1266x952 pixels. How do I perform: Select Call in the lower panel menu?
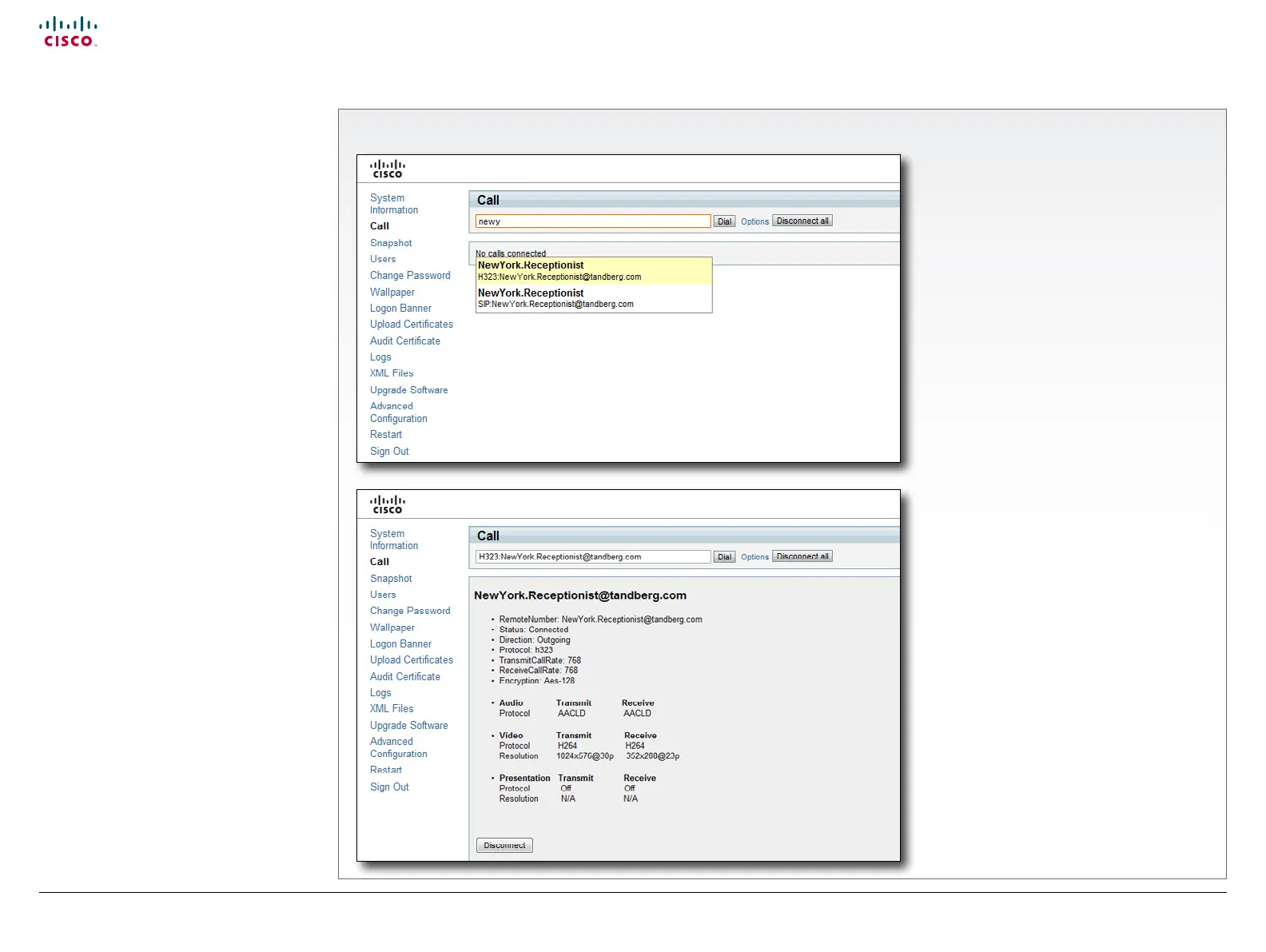point(380,562)
